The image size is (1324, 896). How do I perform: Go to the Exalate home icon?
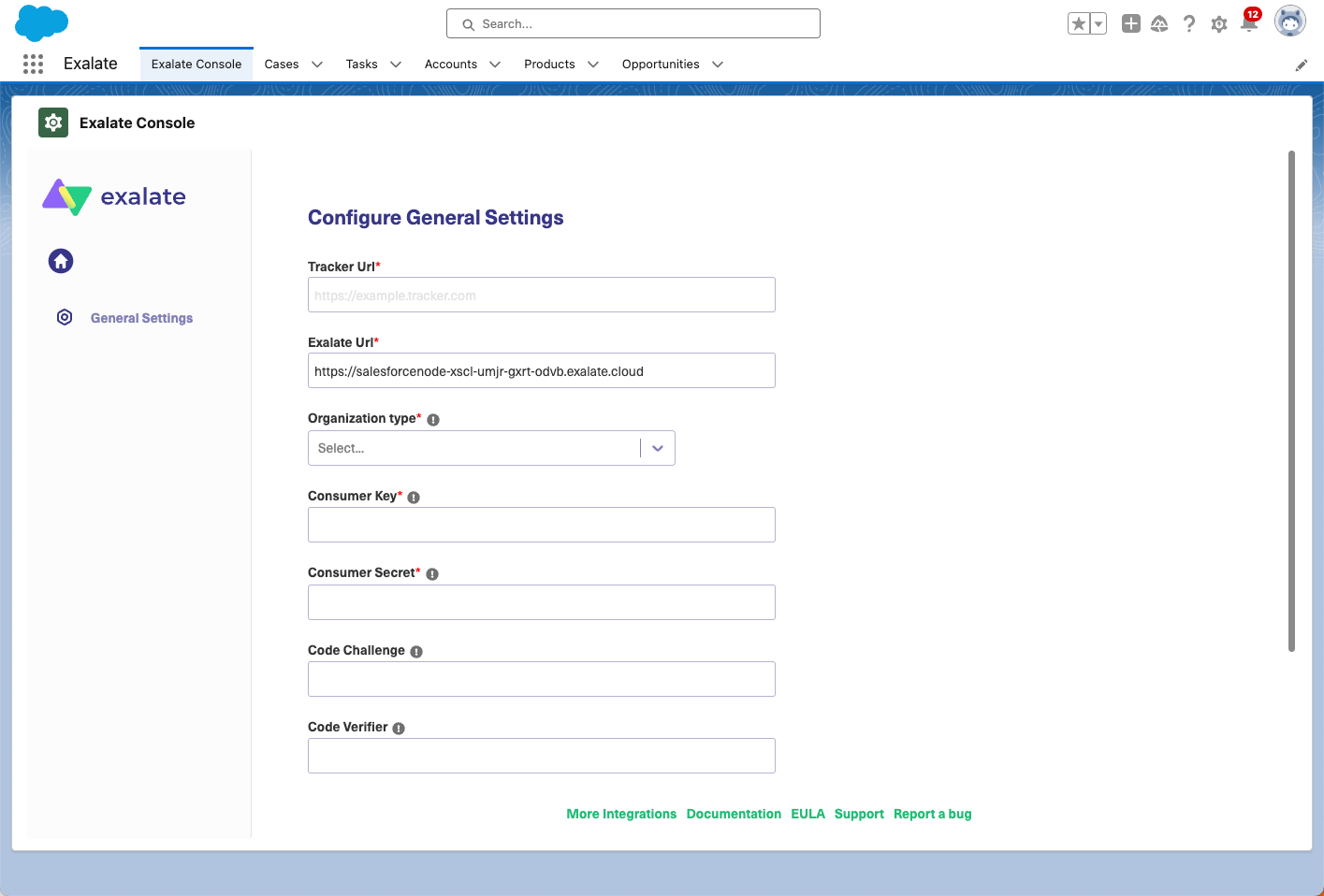61,261
